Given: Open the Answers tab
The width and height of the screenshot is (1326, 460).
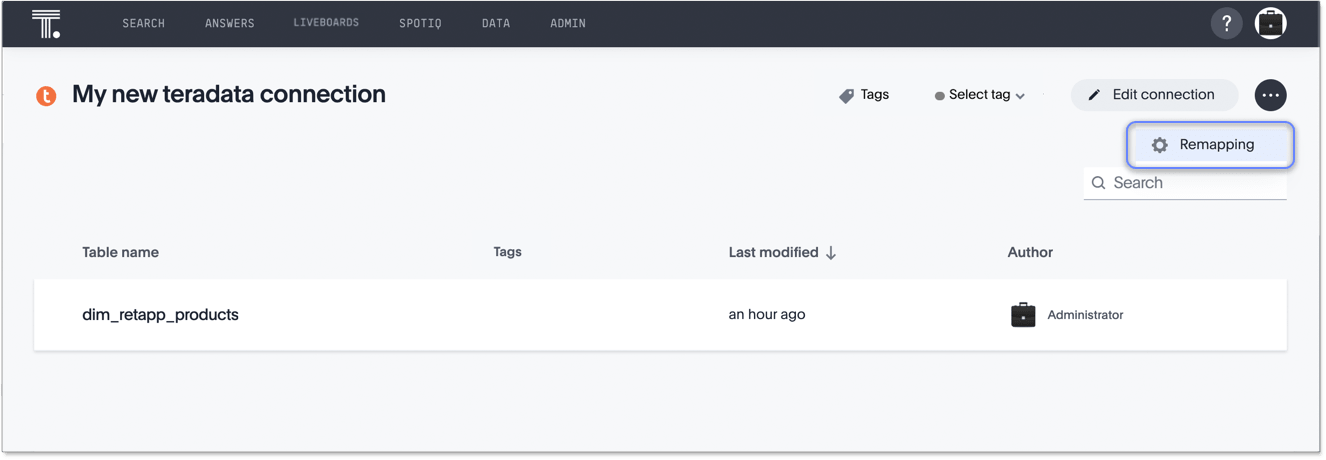Looking at the screenshot, I should pos(229,23).
